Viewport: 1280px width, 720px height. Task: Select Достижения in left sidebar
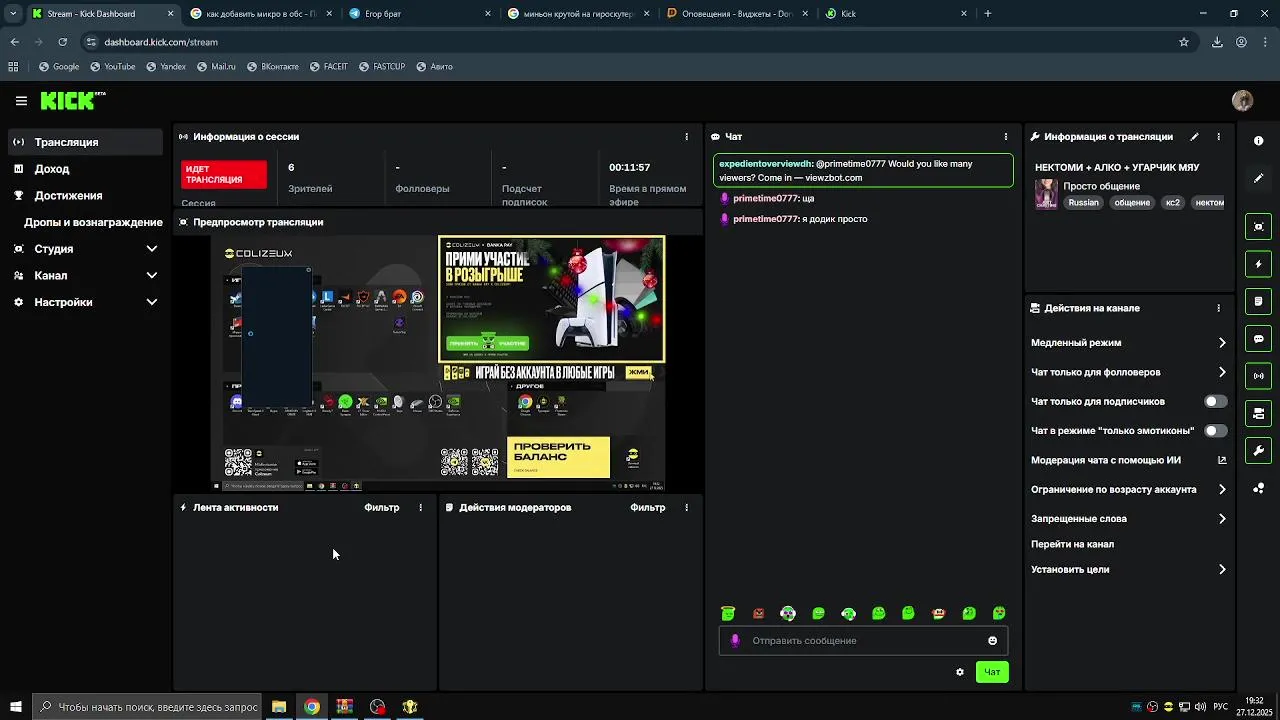point(85,196)
